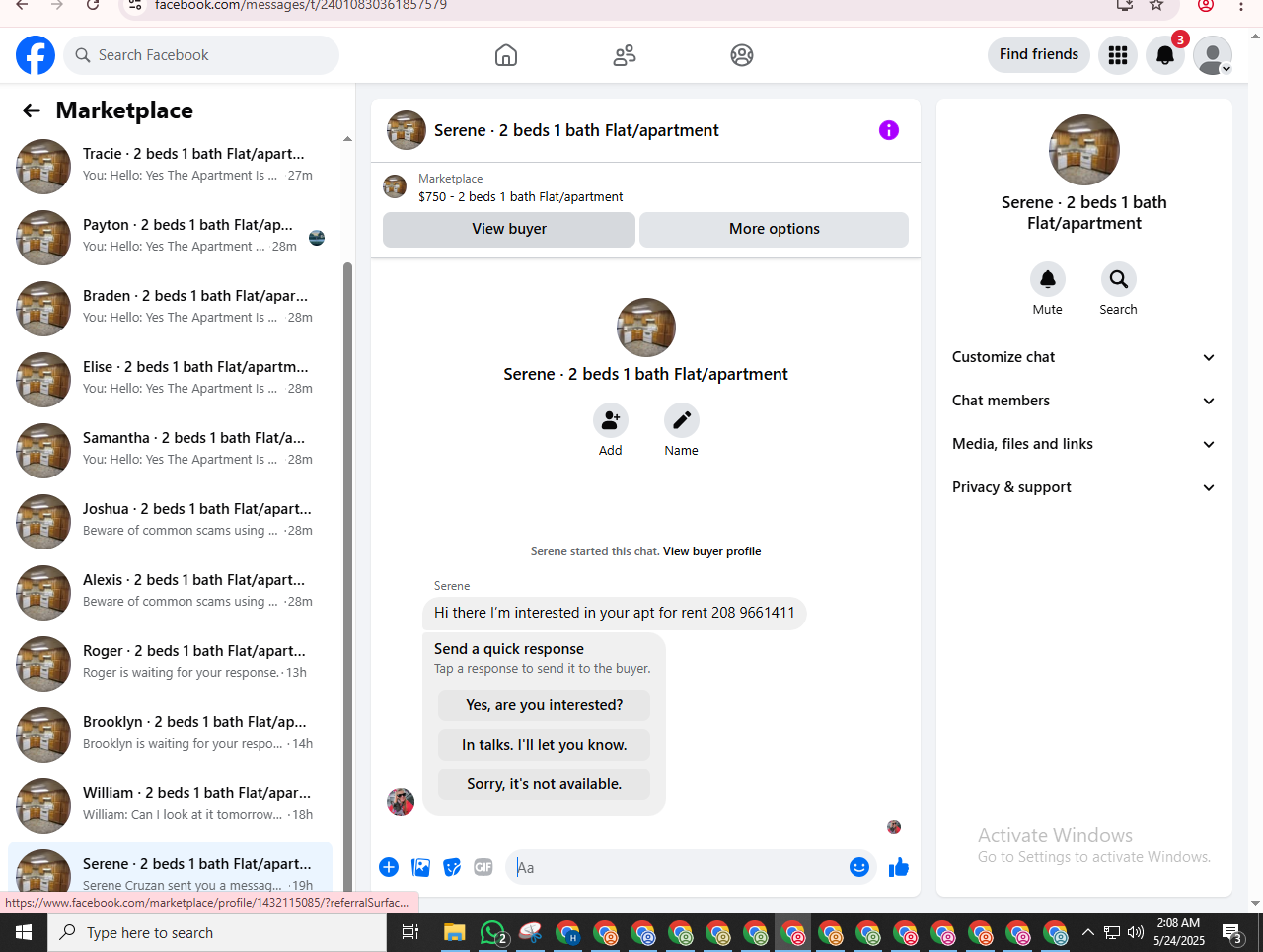
Task: Attach a photo to the message
Action: pos(420,867)
